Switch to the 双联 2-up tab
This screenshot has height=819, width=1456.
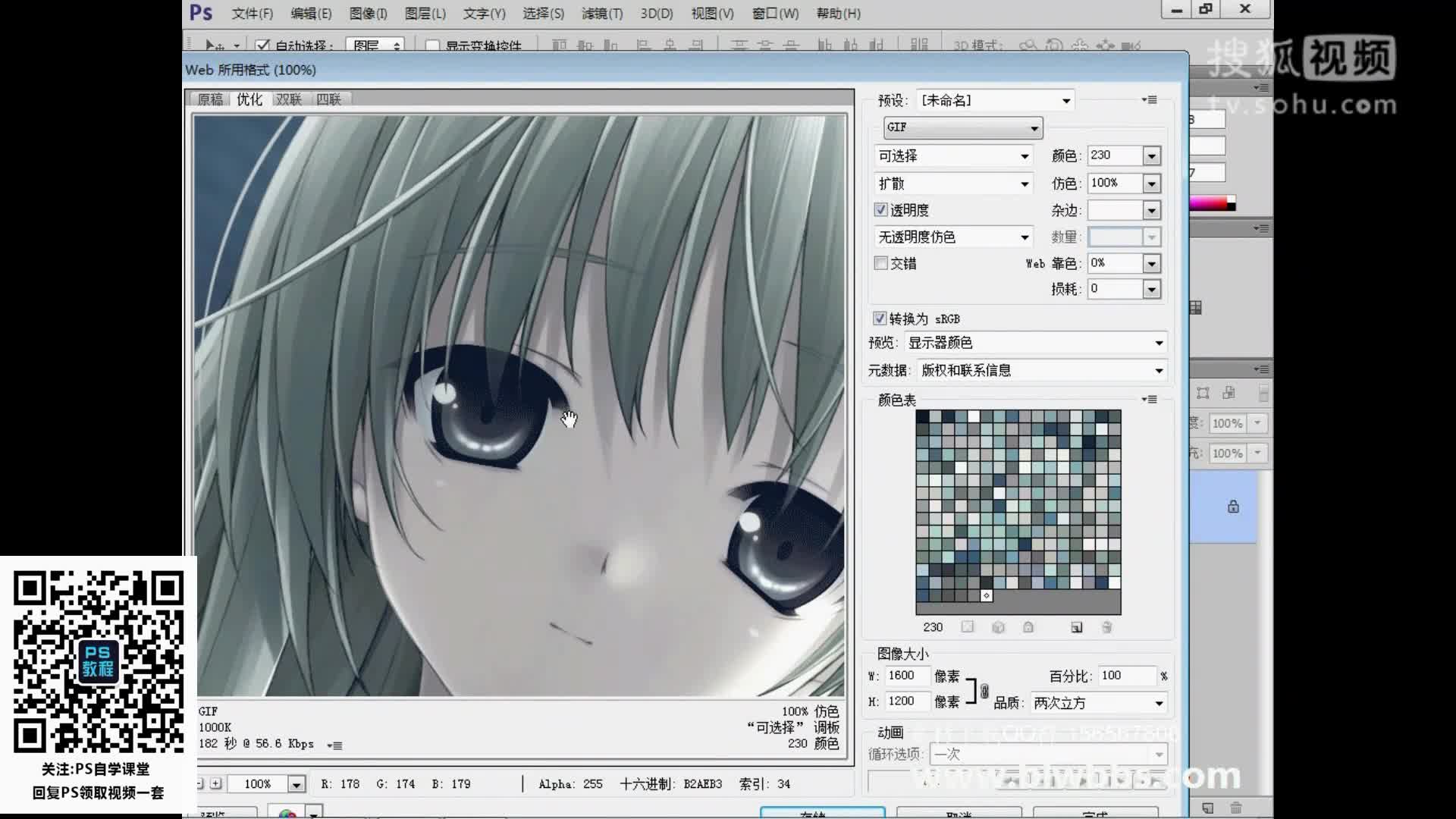pos(289,99)
